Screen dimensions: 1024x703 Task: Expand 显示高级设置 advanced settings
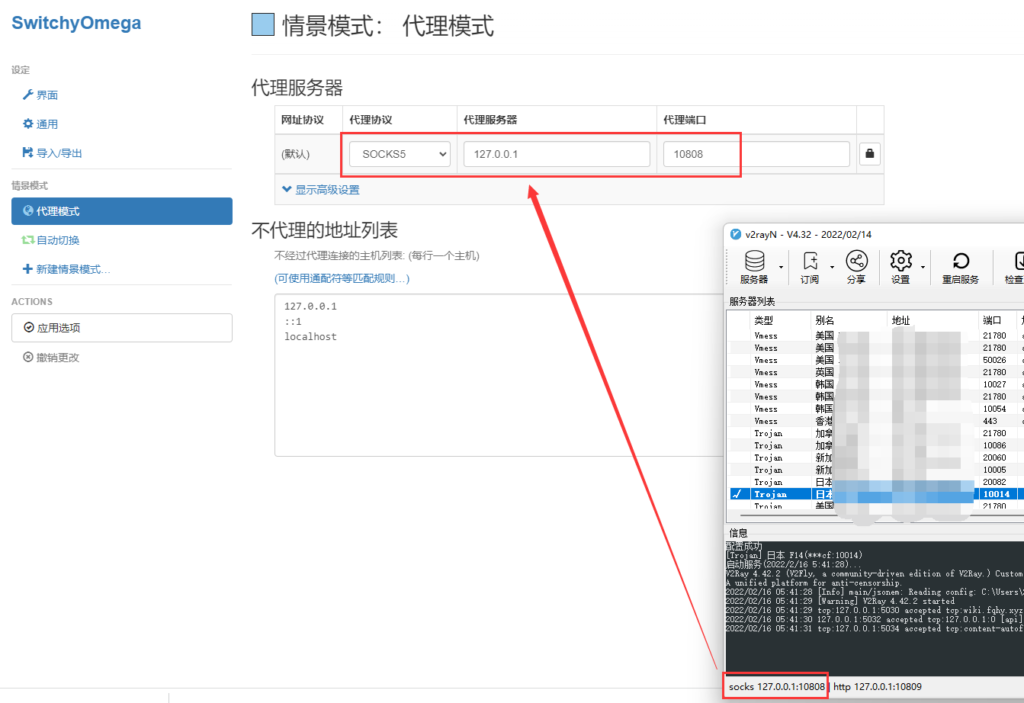point(321,189)
